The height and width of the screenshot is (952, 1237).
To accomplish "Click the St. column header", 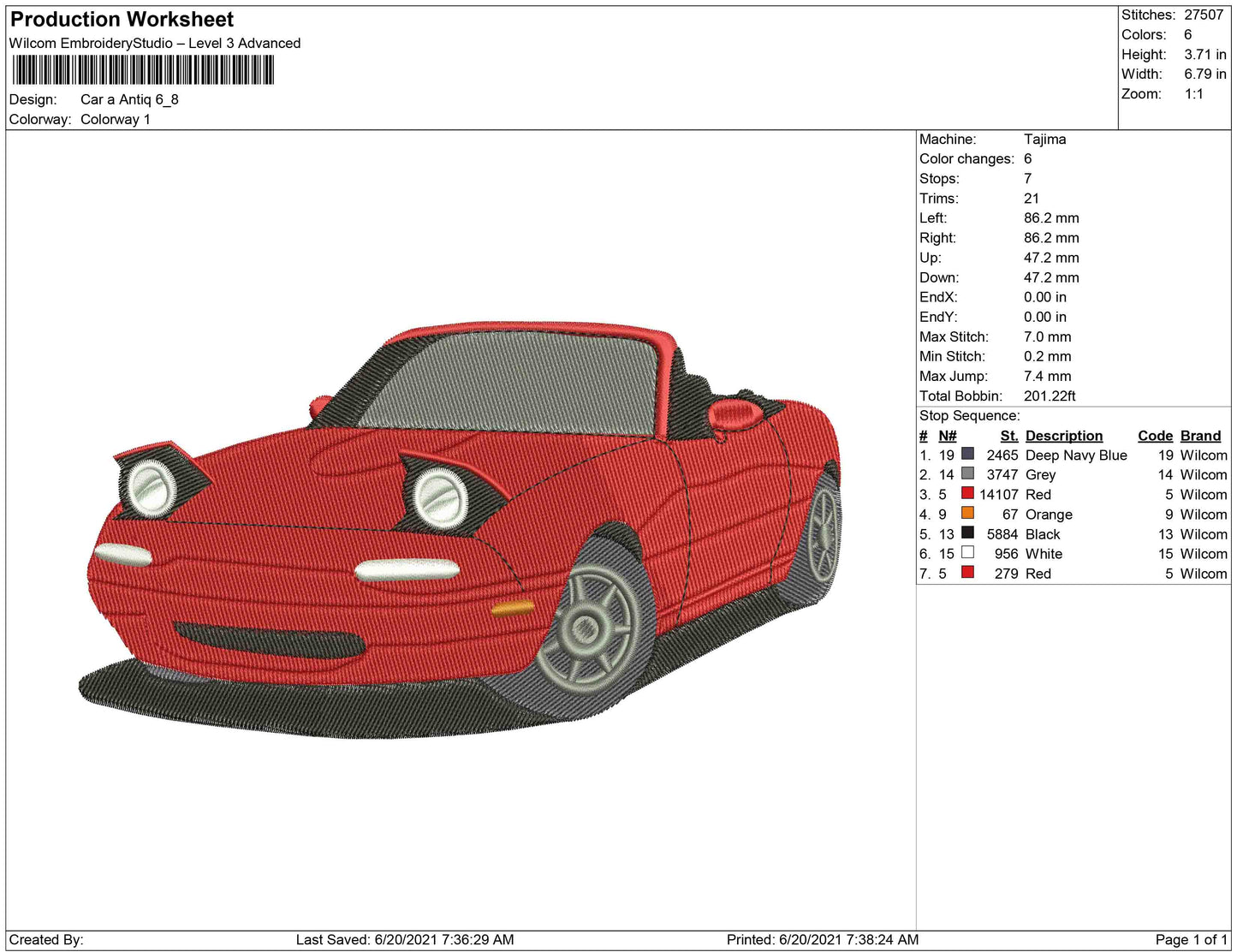I will (1008, 436).
